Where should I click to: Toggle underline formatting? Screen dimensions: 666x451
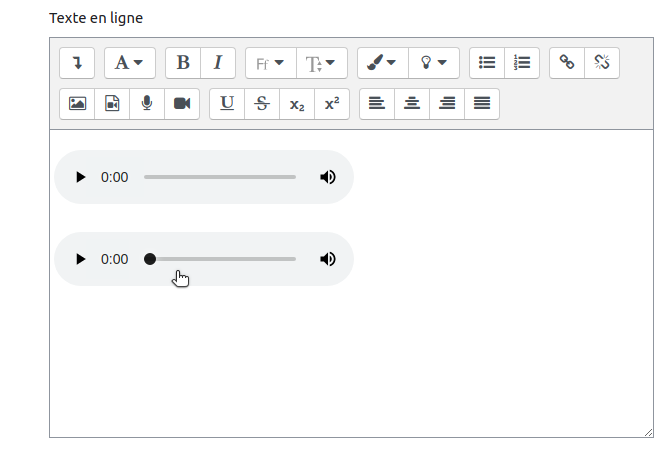(x=227, y=103)
